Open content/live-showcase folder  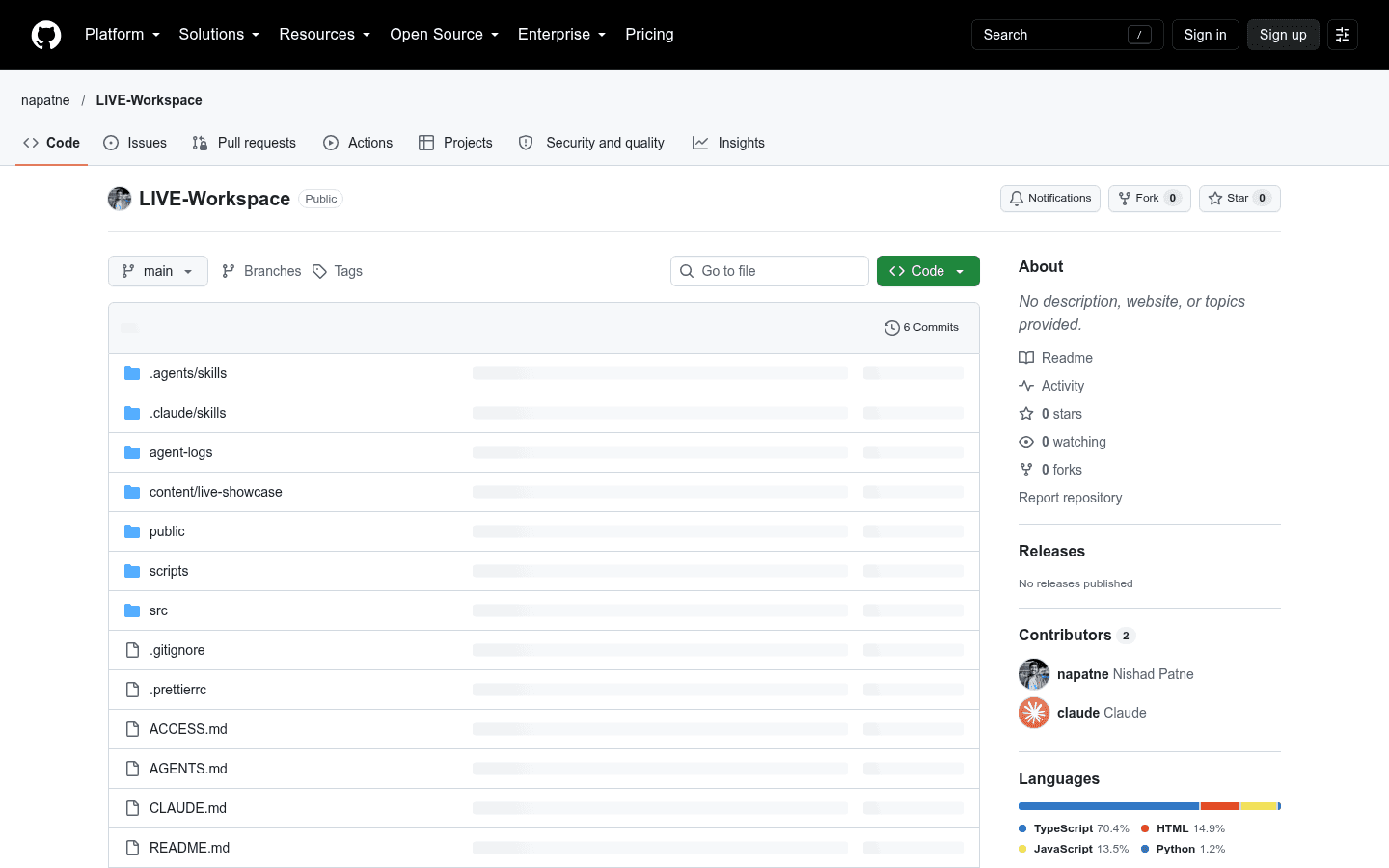[216, 492]
